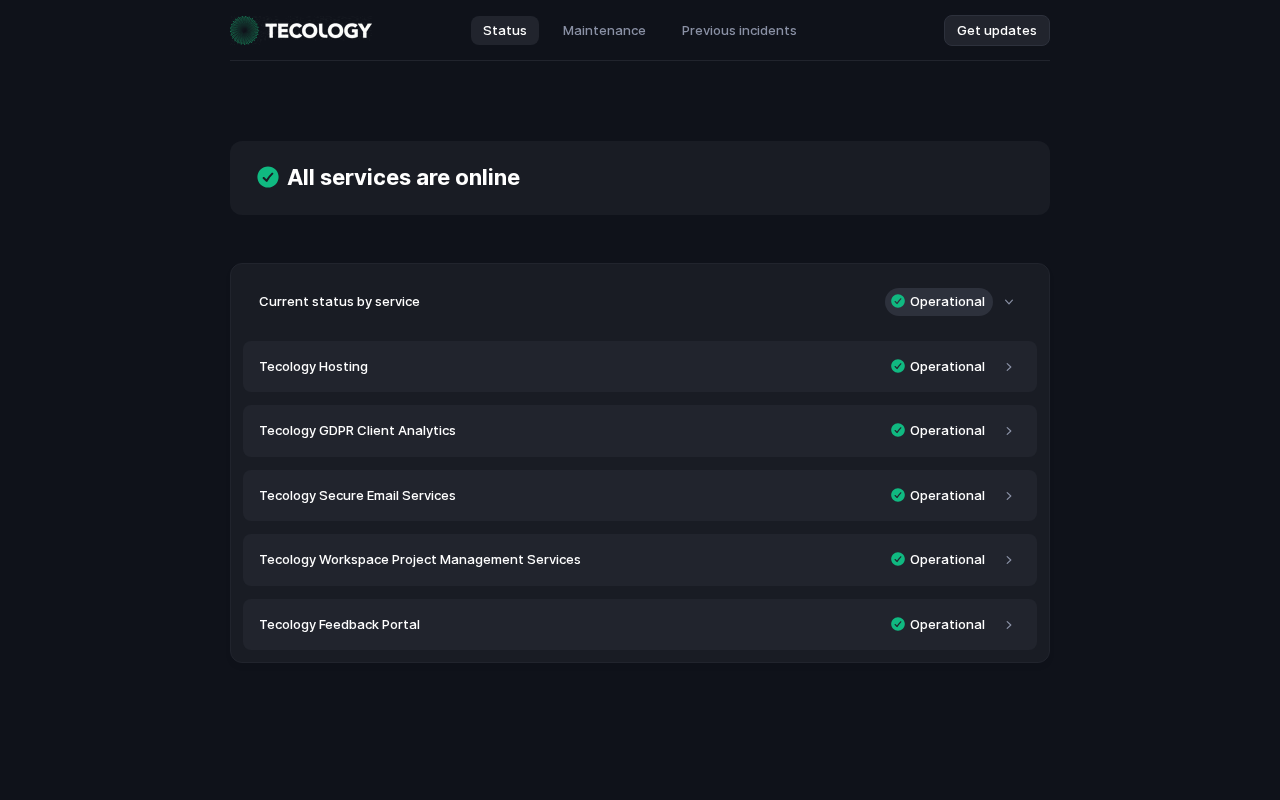1280x800 pixels.
Task: Select Tecology GDPR Client Analytics name
Action: (x=357, y=431)
